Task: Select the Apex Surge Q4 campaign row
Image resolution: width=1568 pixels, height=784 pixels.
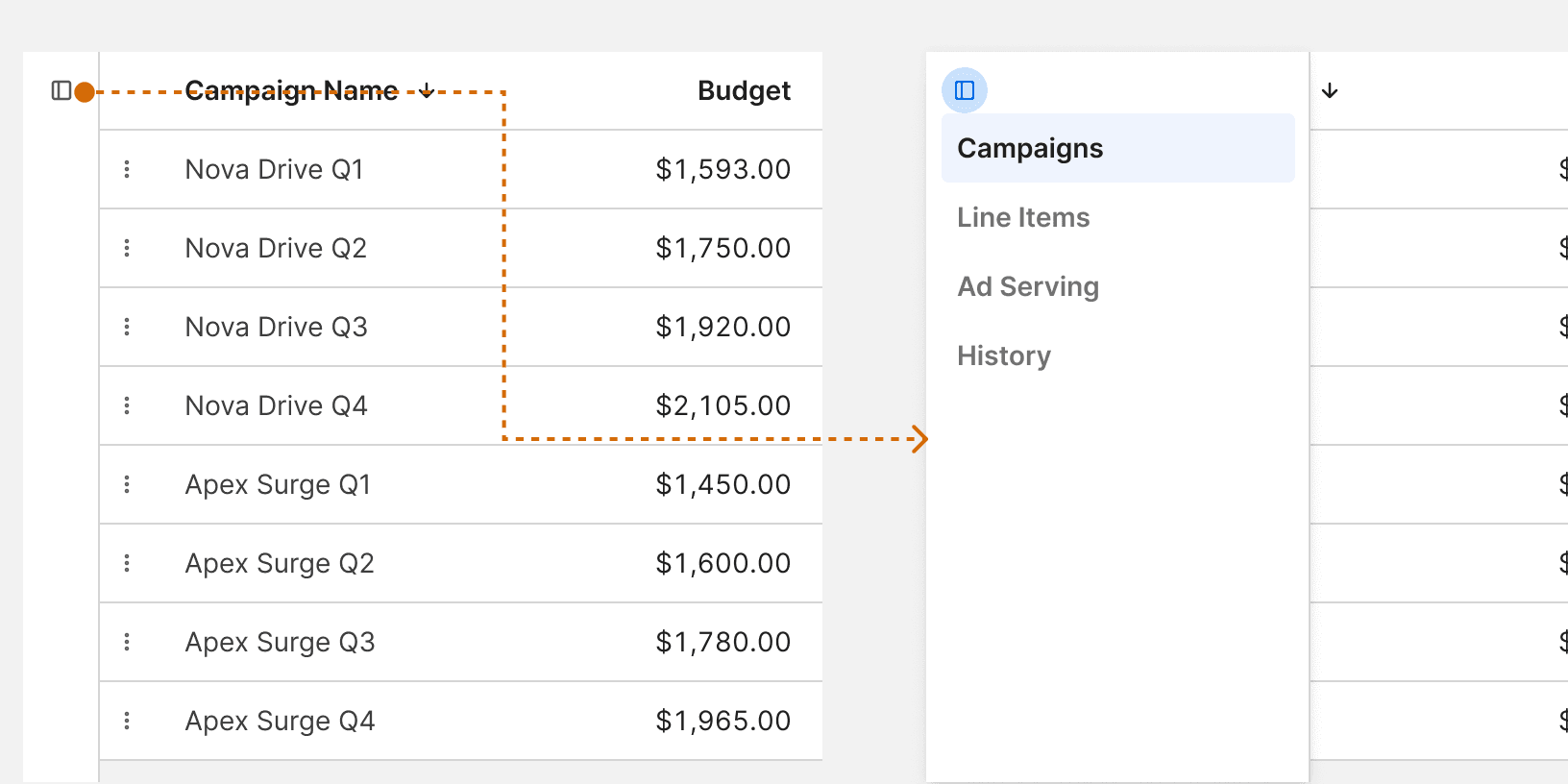Action: 281,721
